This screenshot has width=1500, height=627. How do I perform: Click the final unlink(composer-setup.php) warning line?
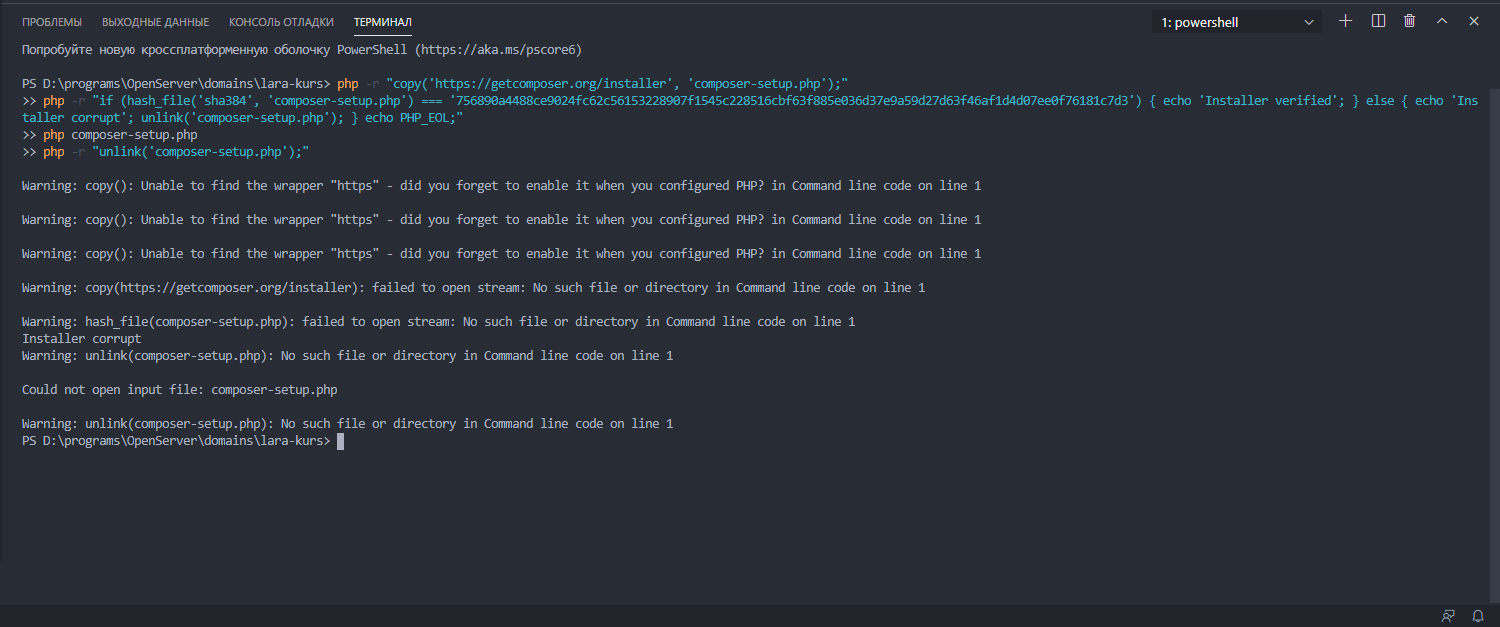coord(348,424)
